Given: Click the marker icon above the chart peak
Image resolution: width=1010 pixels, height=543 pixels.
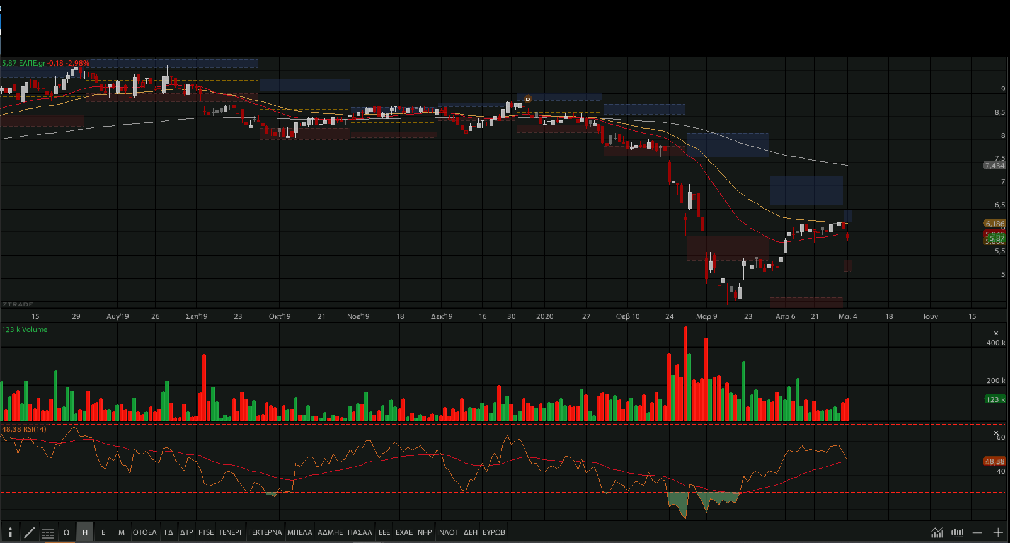Looking at the screenshot, I should [526, 98].
